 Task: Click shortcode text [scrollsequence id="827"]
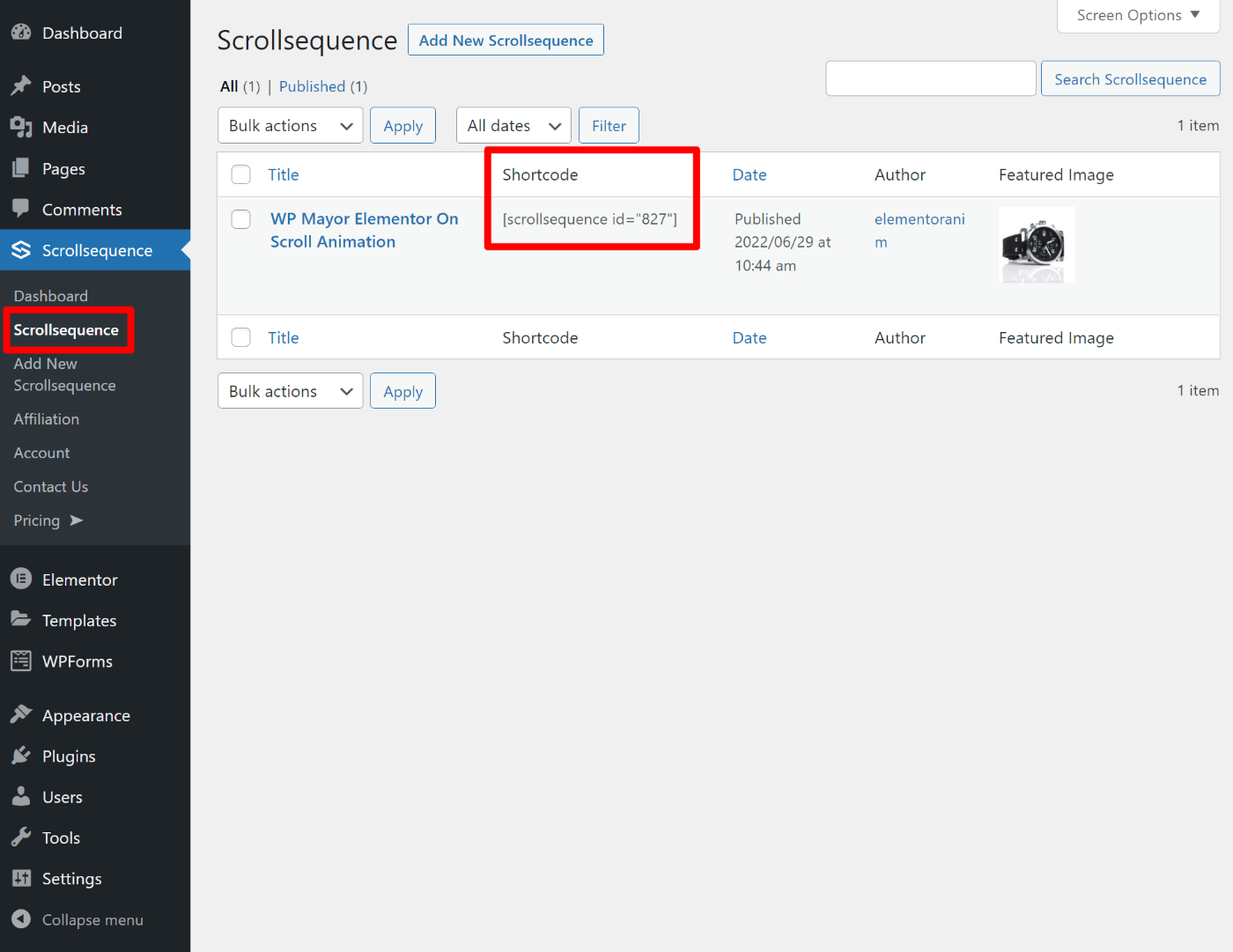pos(589,218)
